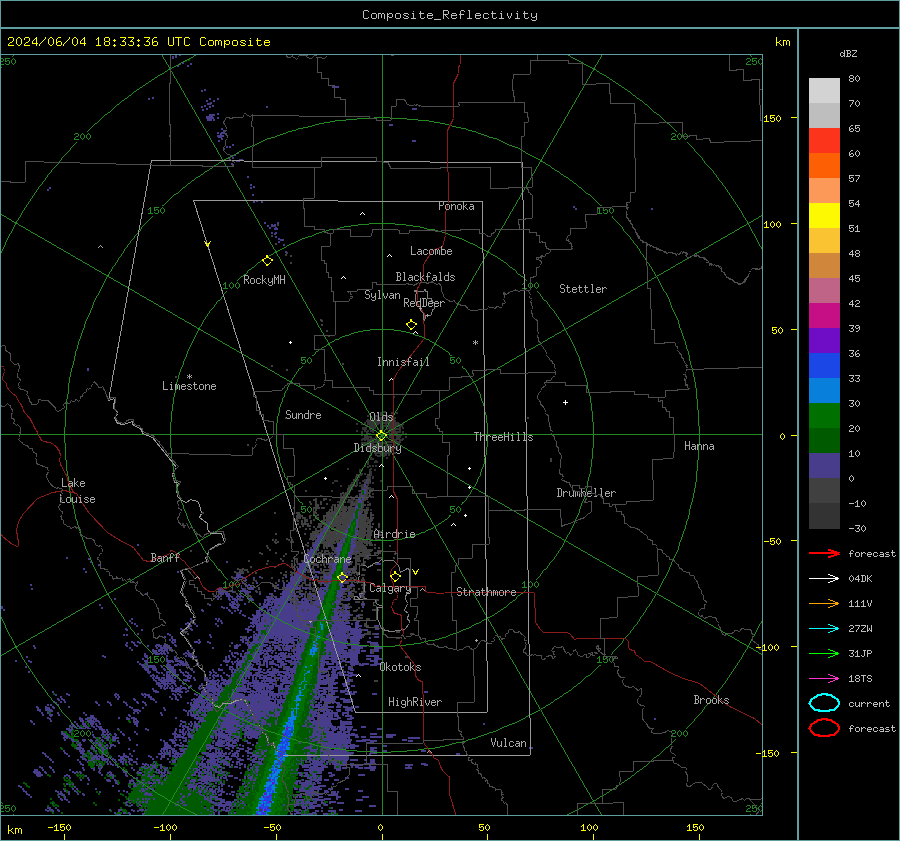Click the Sylvan label on the map
Image resolution: width=900 pixels, height=841 pixels.
[382, 295]
